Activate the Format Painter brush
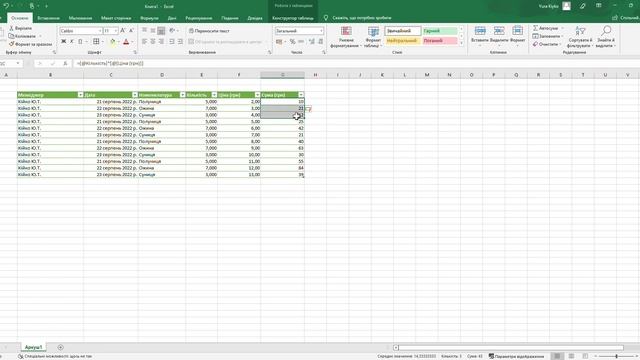The image size is (640, 360). [31, 44]
